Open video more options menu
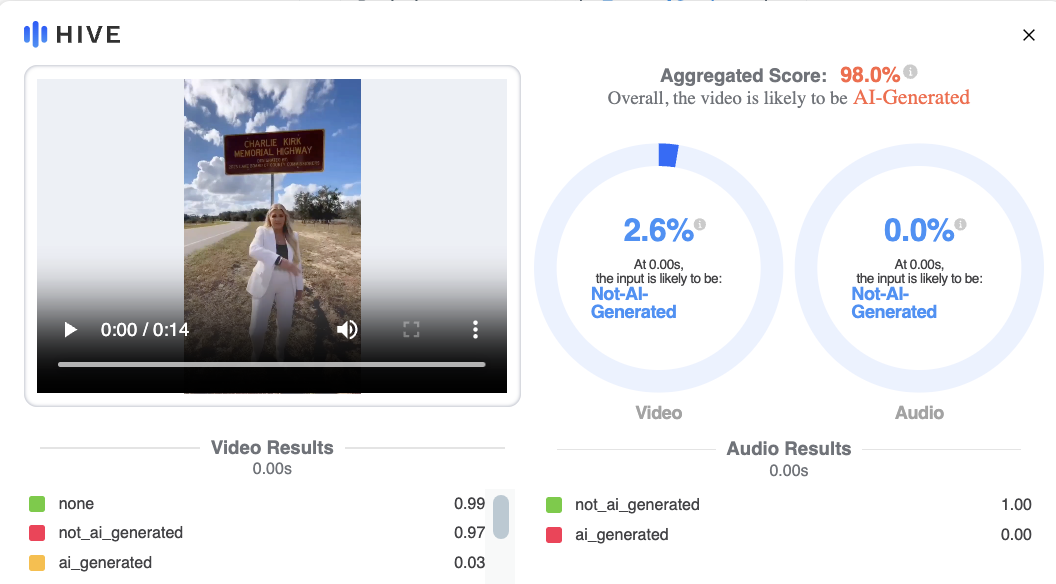 point(475,329)
